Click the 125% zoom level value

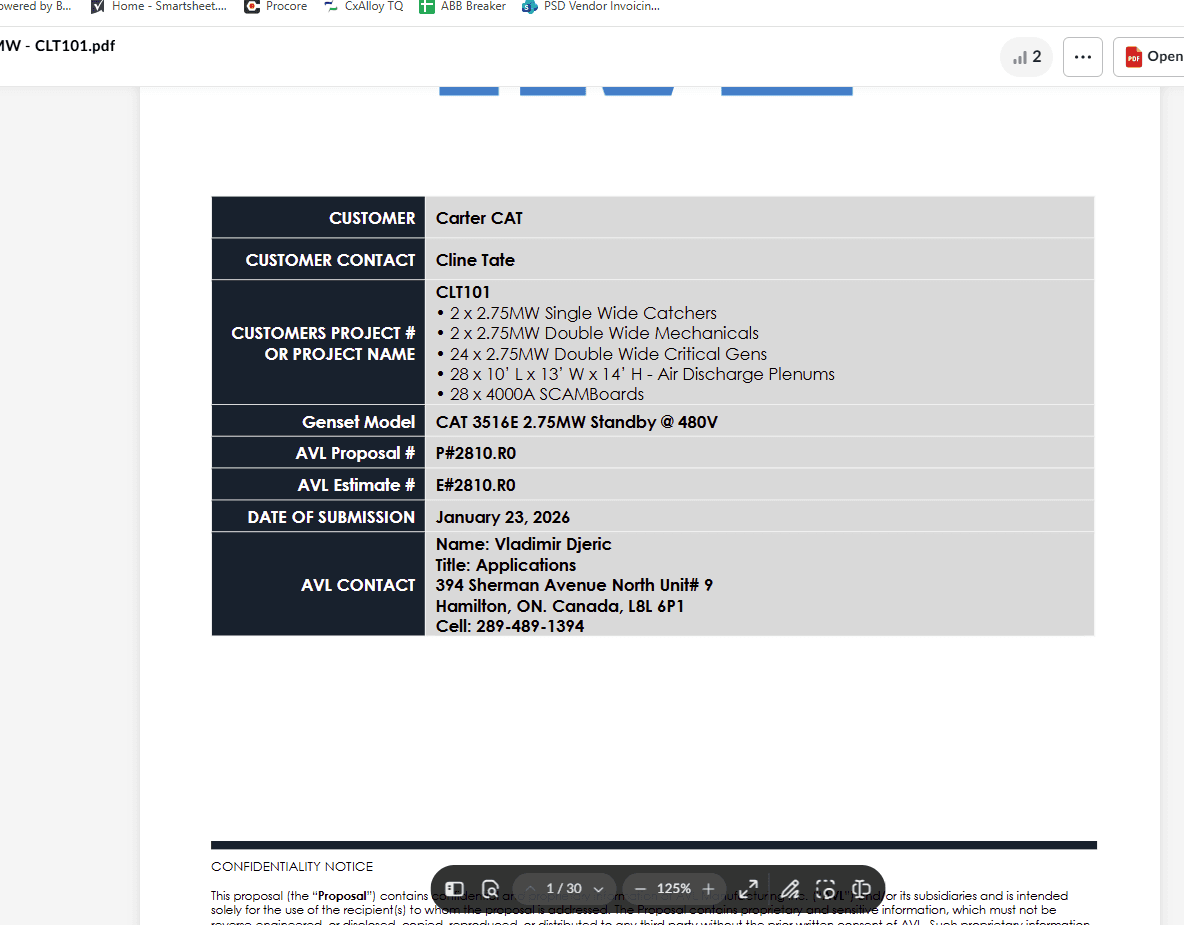tap(674, 889)
